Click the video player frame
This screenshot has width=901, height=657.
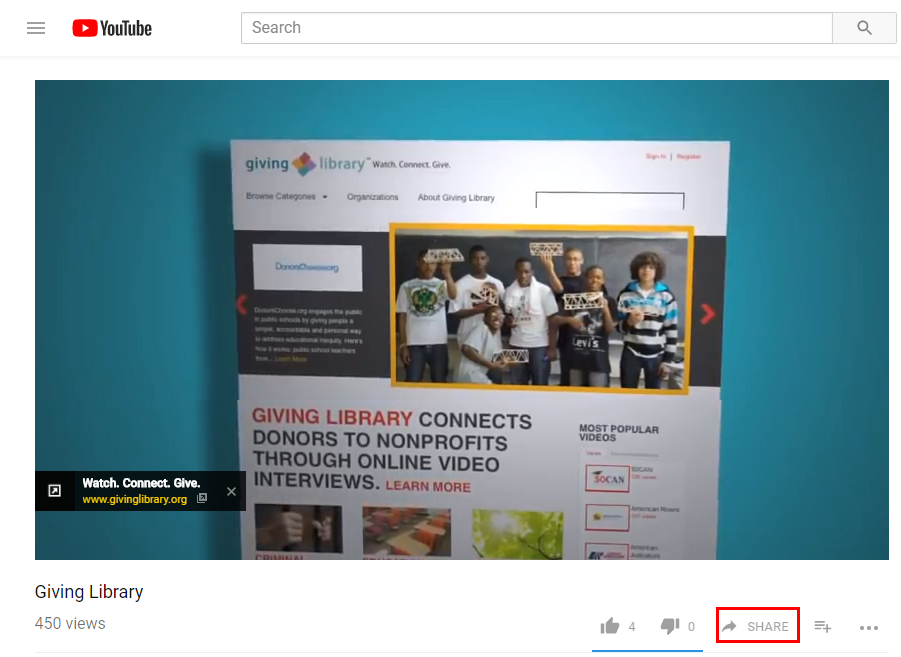(x=461, y=320)
